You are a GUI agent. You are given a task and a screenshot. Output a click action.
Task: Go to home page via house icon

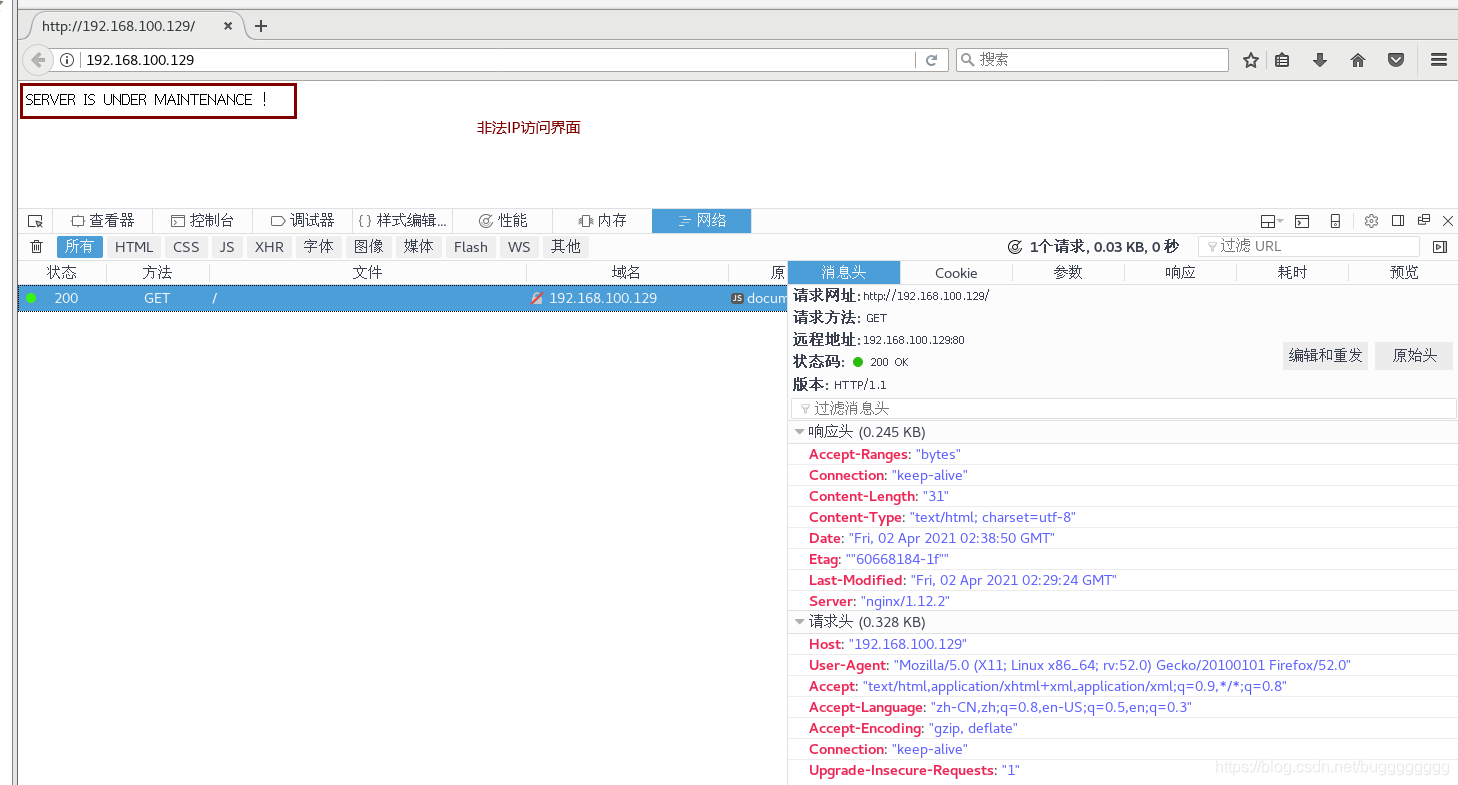(1358, 60)
